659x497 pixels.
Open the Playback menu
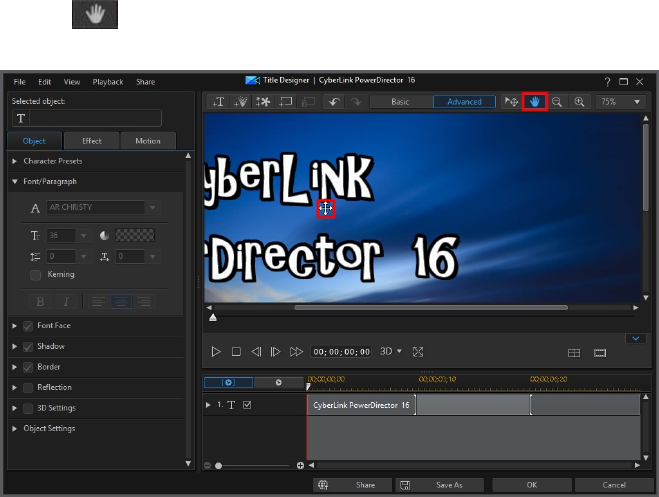click(x=108, y=82)
